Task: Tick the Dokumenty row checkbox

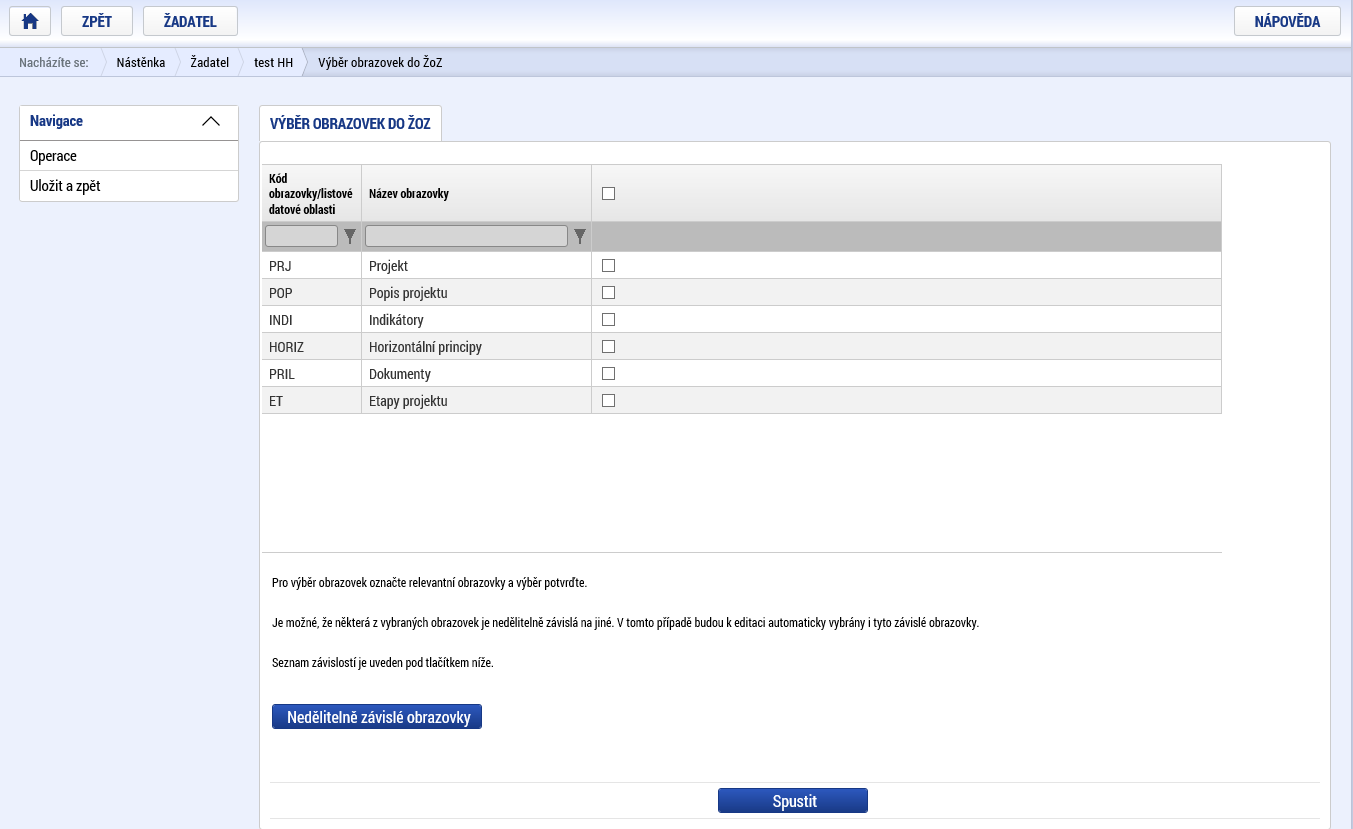Action: (x=608, y=374)
